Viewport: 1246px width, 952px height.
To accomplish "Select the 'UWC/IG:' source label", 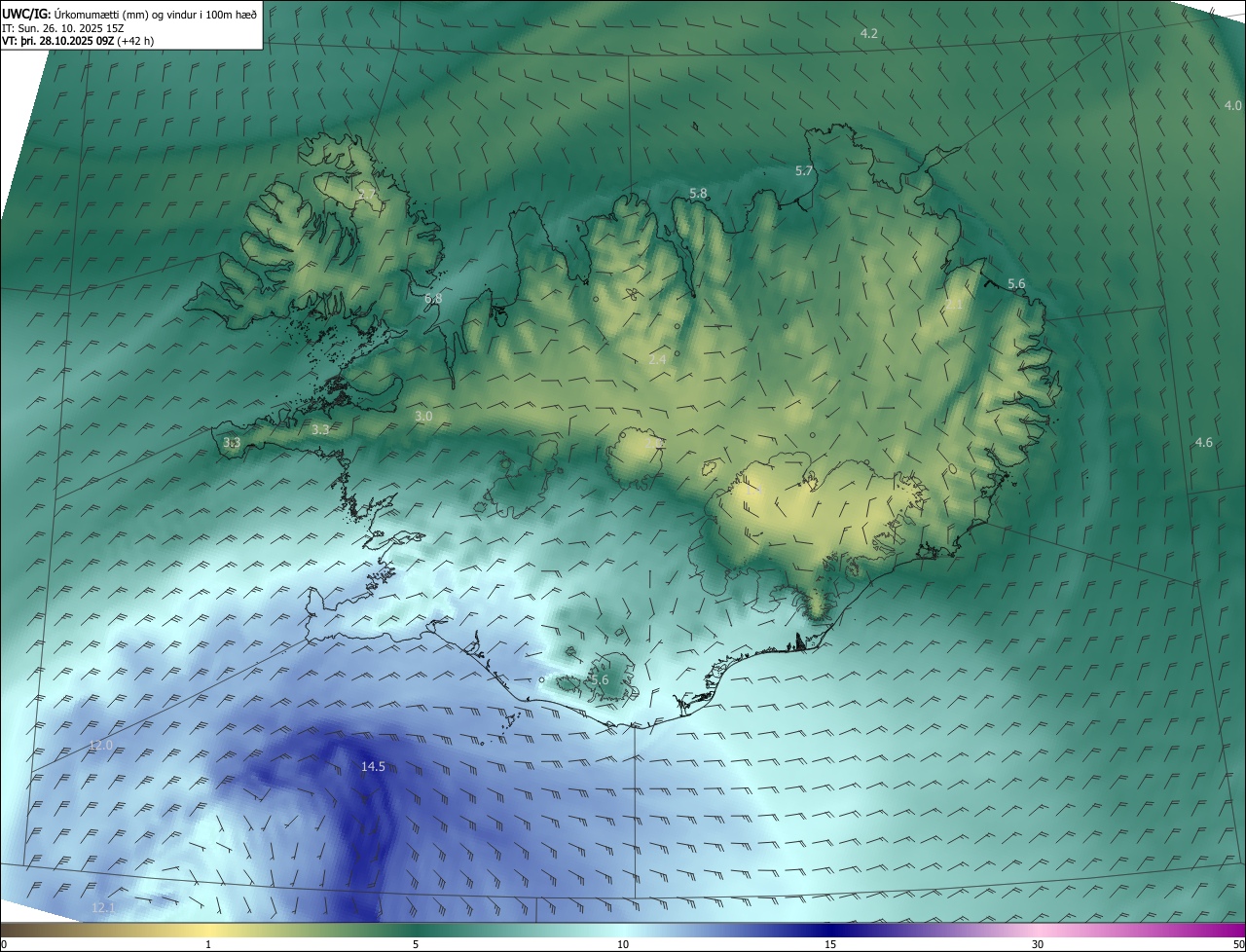I will pos(27,14).
